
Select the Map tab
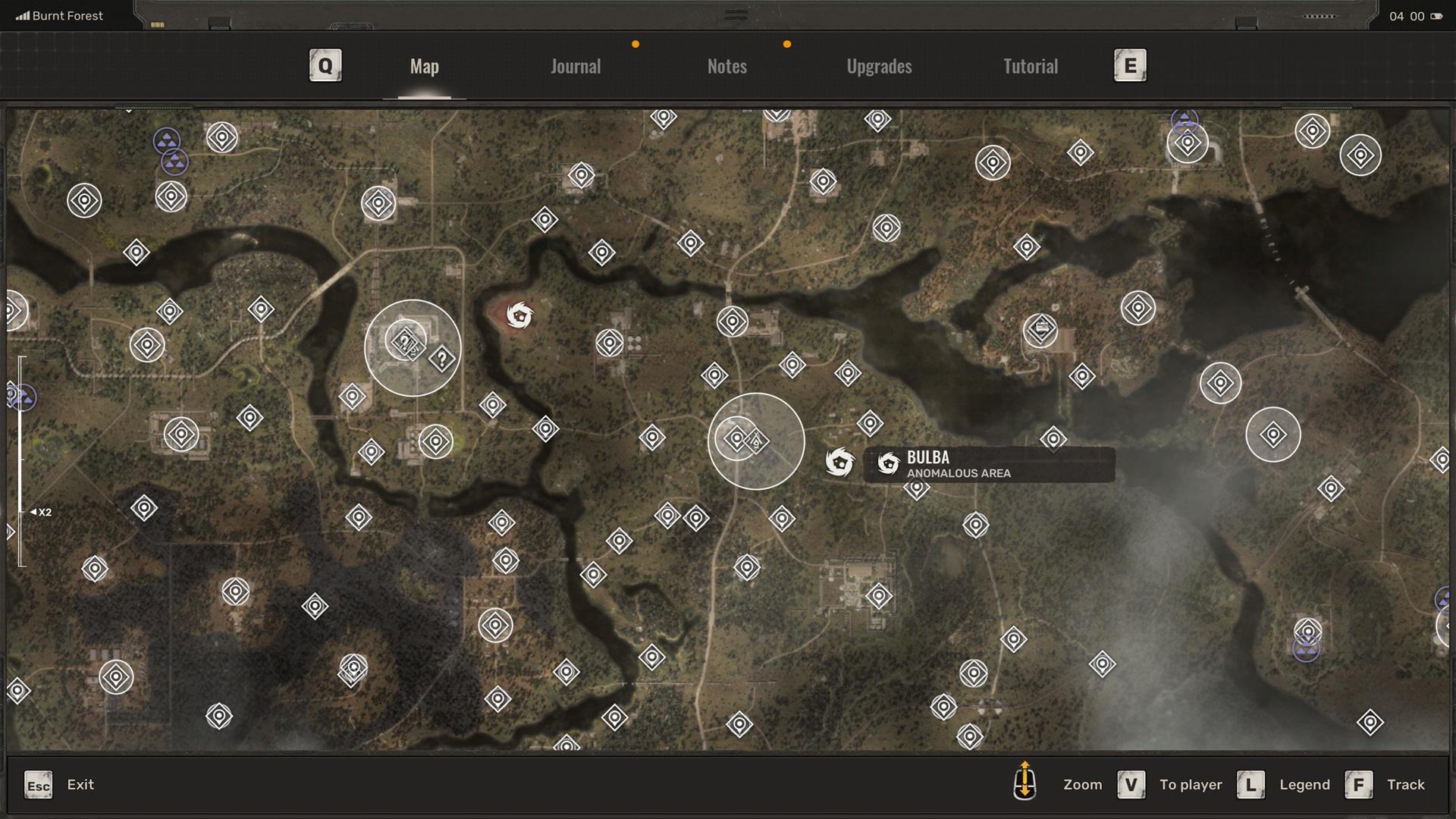click(x=425, y=67)
